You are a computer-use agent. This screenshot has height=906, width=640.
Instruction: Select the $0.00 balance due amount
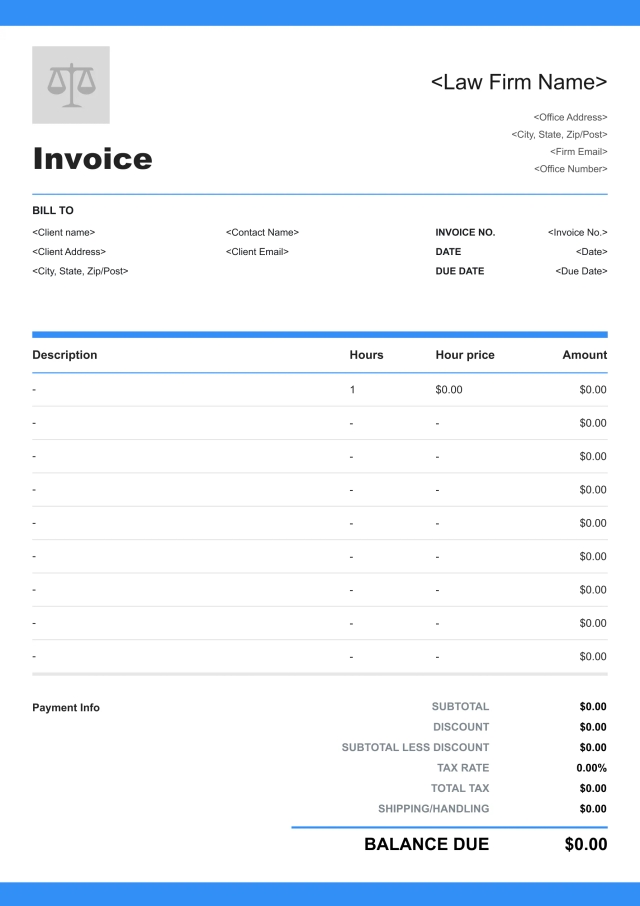[x=586, y=844]
